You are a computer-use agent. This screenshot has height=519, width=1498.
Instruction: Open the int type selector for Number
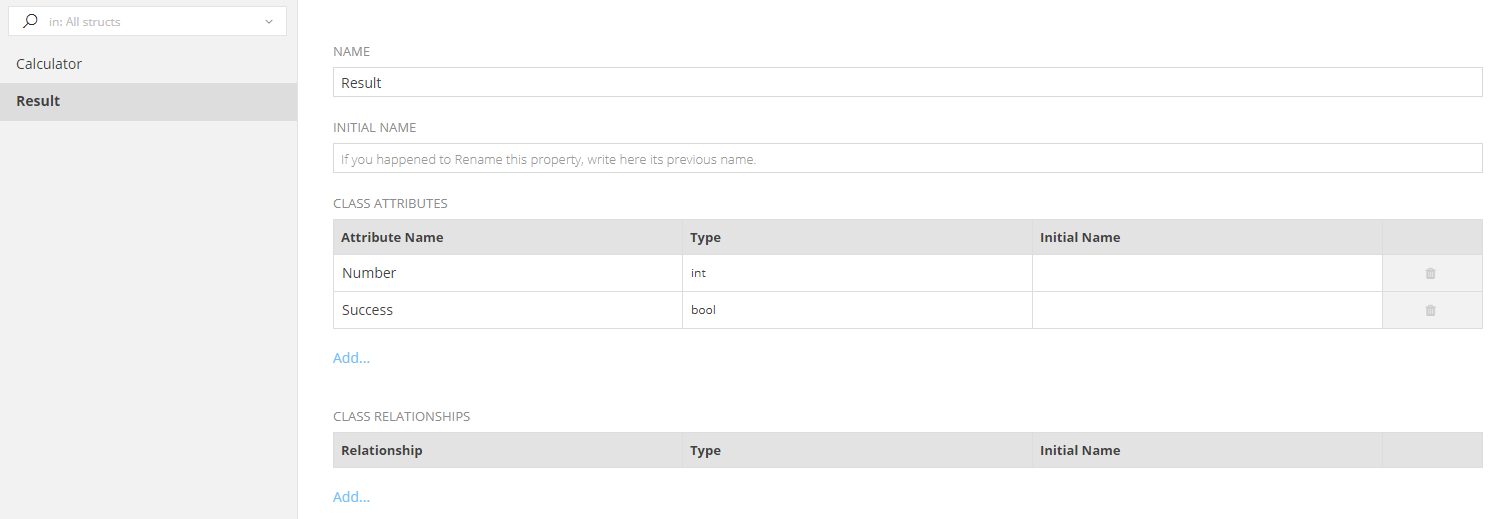coord(856,273)
